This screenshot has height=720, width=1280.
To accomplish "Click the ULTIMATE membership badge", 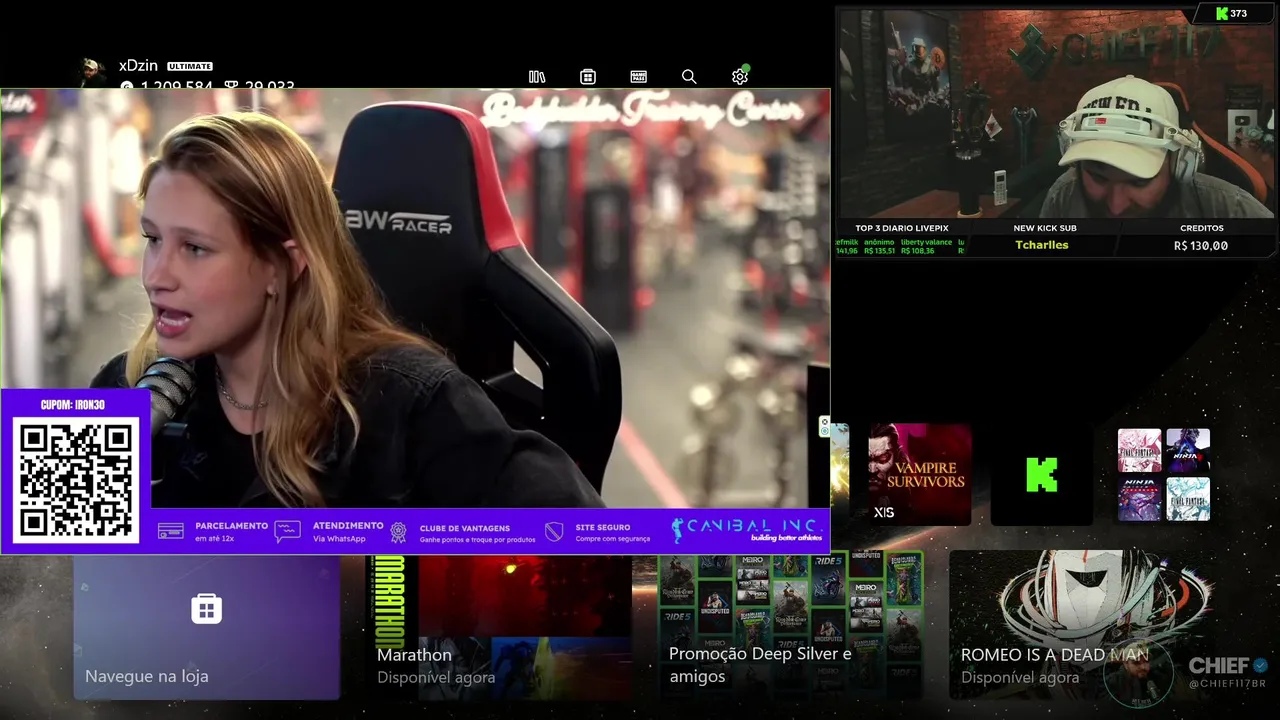I will [x=190, y=66].
